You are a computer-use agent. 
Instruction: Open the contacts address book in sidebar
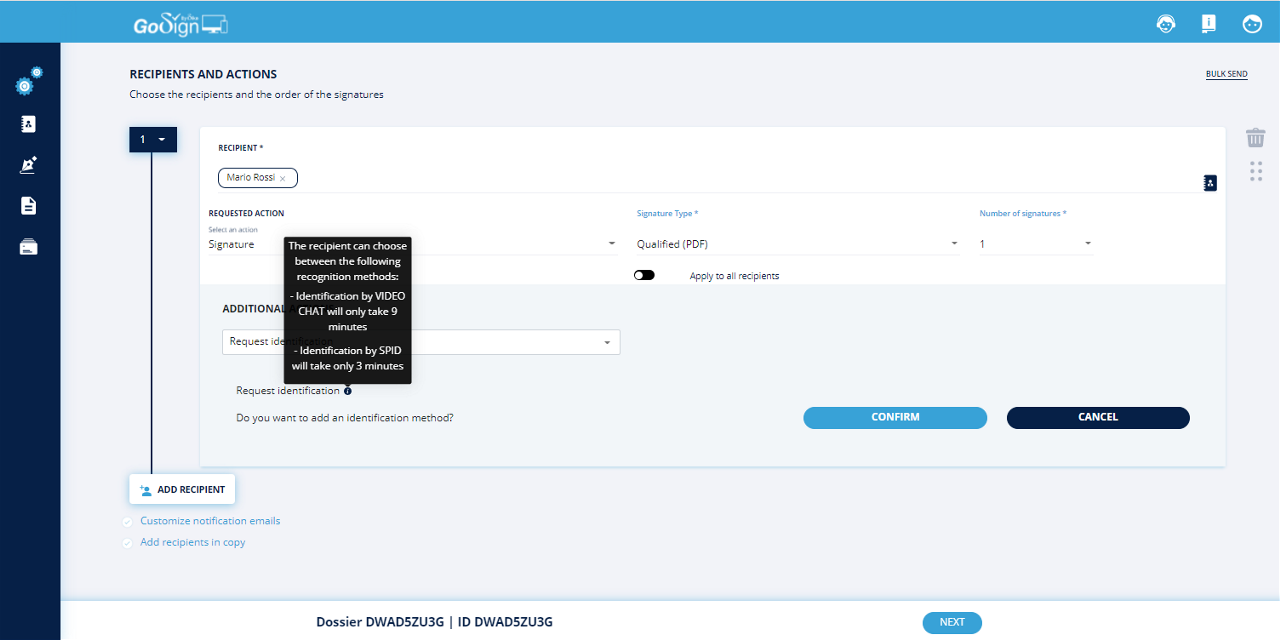[x=29, y=124]
